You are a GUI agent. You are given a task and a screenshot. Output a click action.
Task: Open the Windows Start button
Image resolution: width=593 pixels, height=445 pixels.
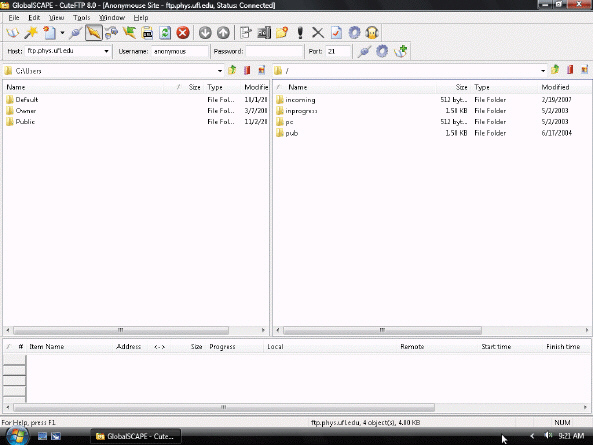[17, 436]
